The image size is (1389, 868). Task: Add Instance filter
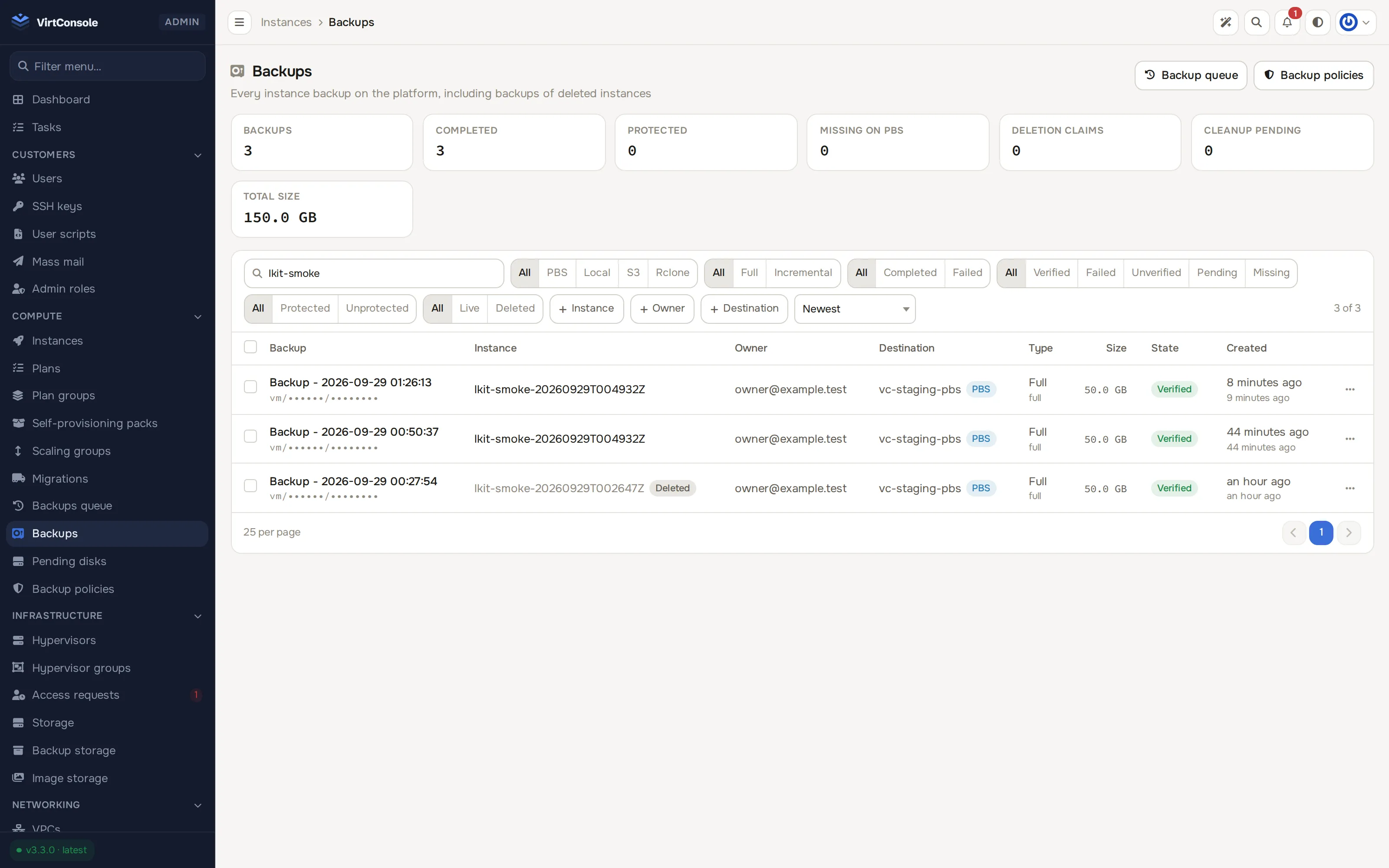(586, 309)
